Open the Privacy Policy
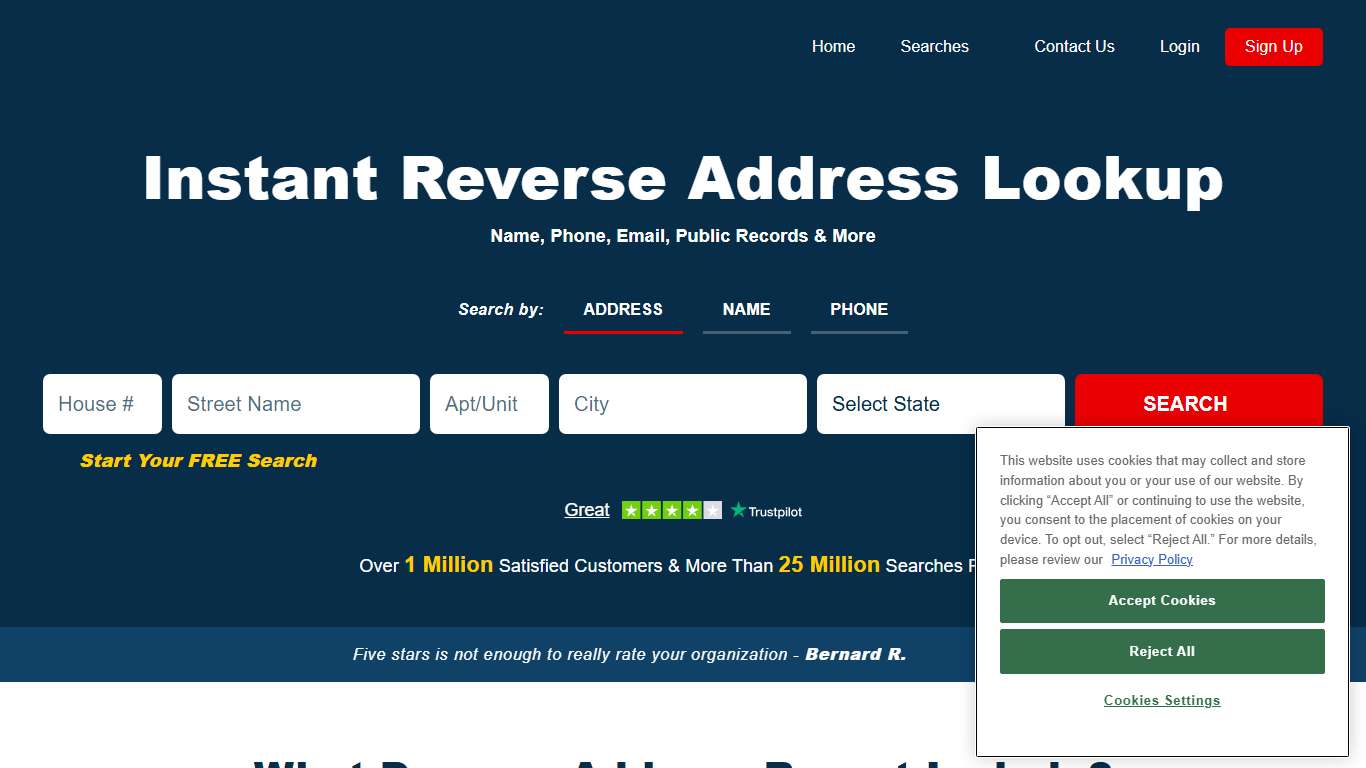Image resolution: width=1366 pixels, height=768 pixels. pyautogui.click(x=1152, y=559)
